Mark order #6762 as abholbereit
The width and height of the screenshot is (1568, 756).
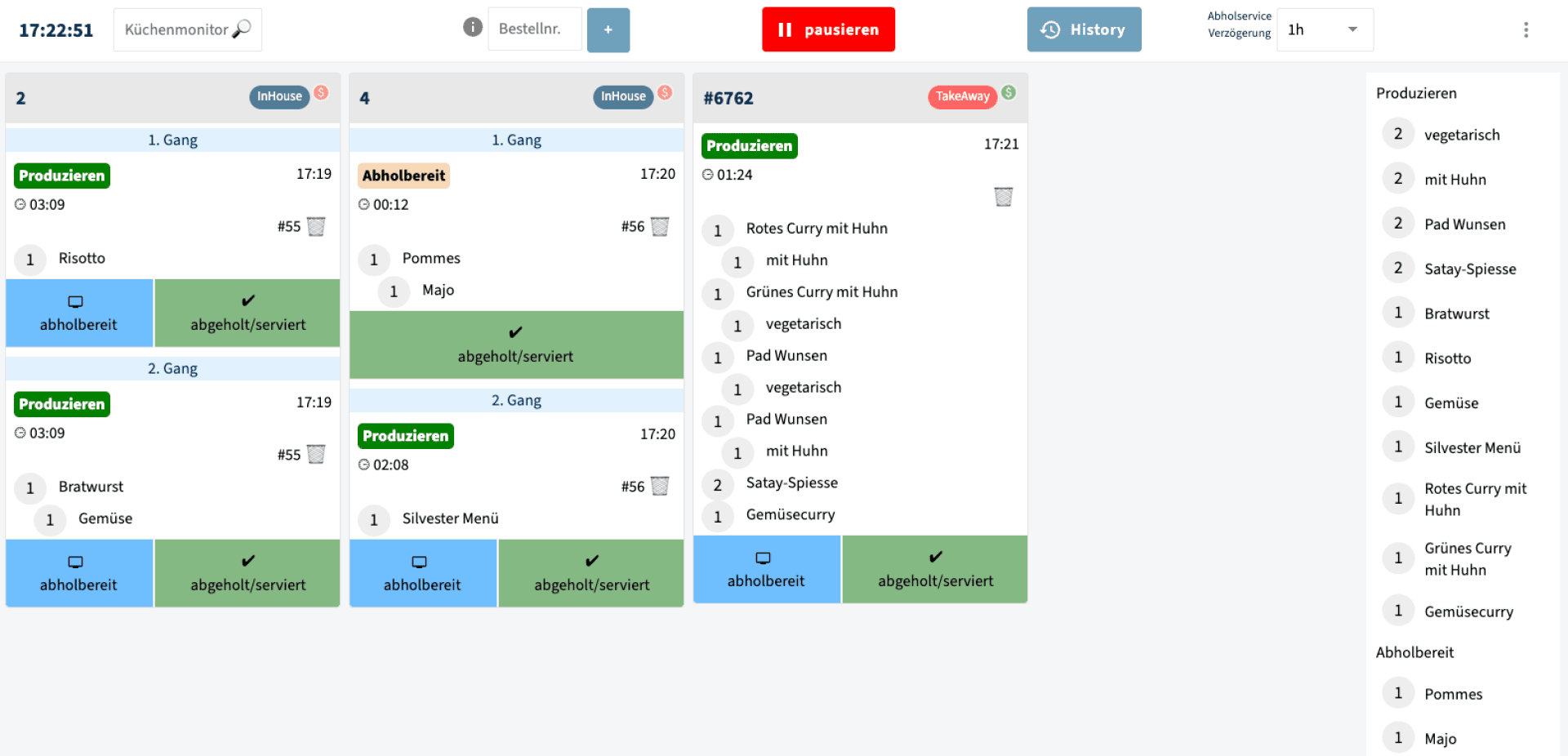click(766, 569)
